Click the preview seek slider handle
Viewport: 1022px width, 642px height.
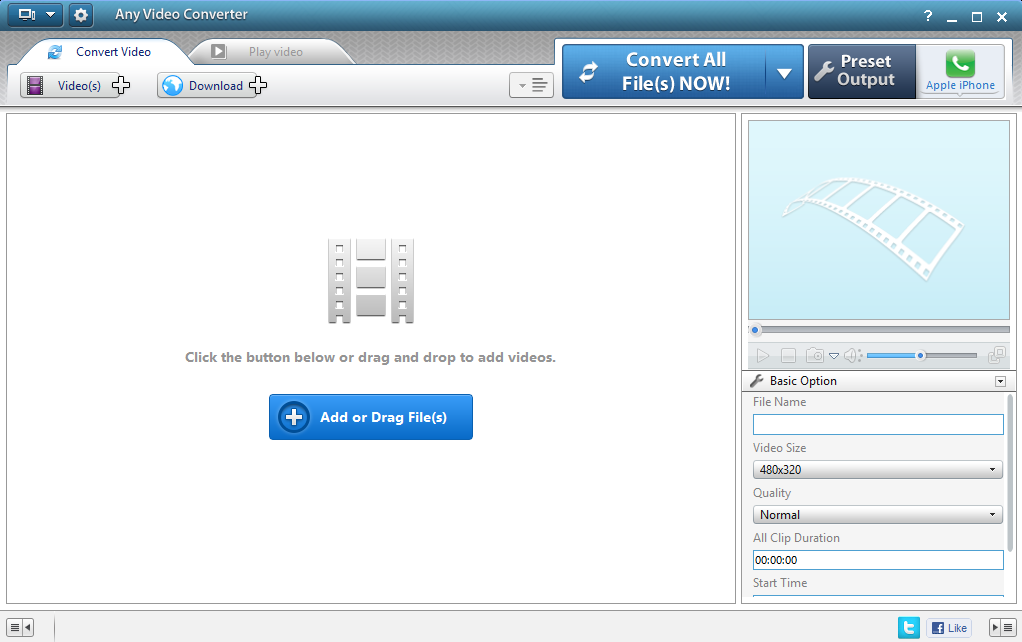click(x=755, y=330)
